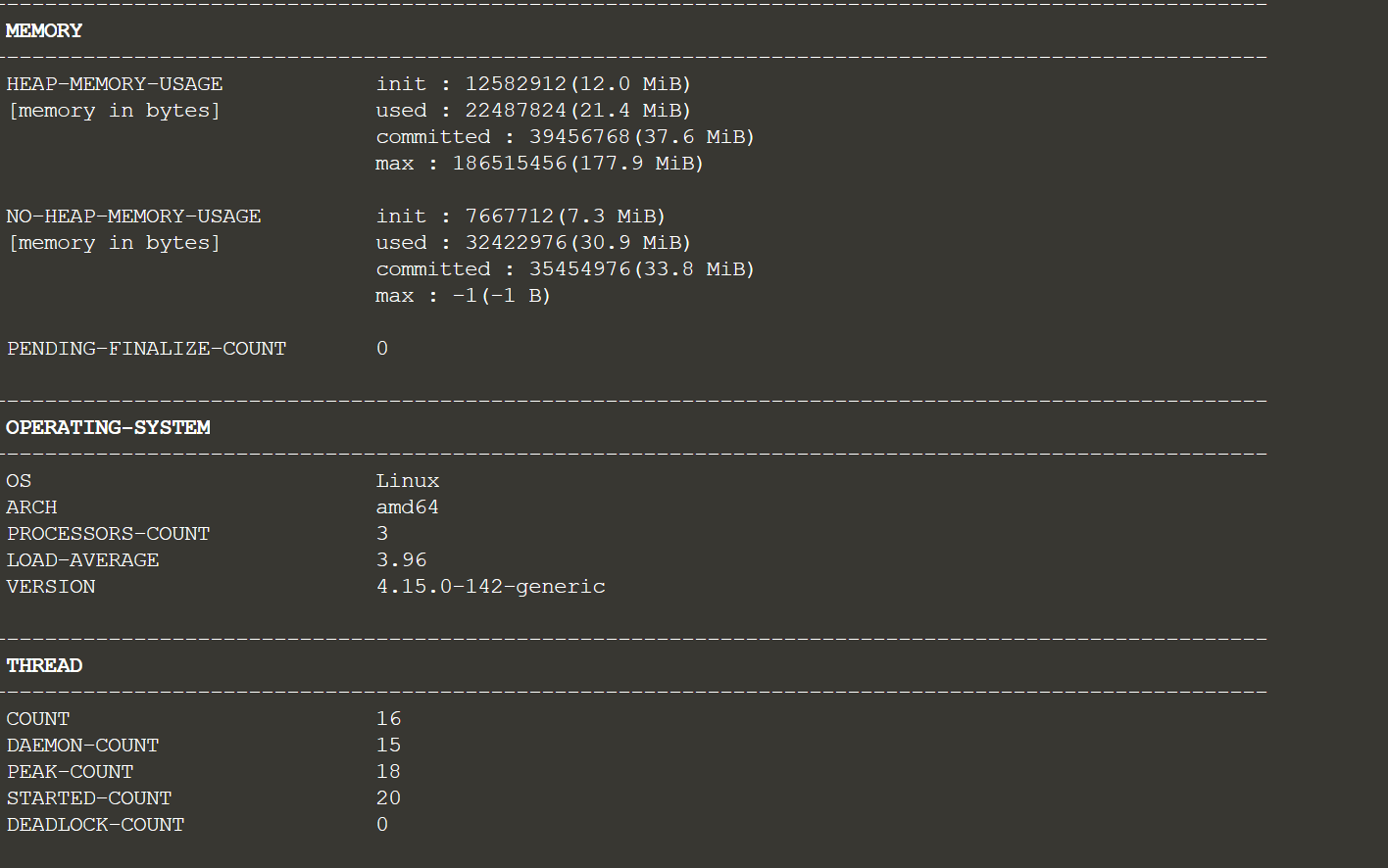Viewport: 1388px width, 868px height.
Task: Click the STARTED-COUNT value 20
Action: (x=388, y=798)
